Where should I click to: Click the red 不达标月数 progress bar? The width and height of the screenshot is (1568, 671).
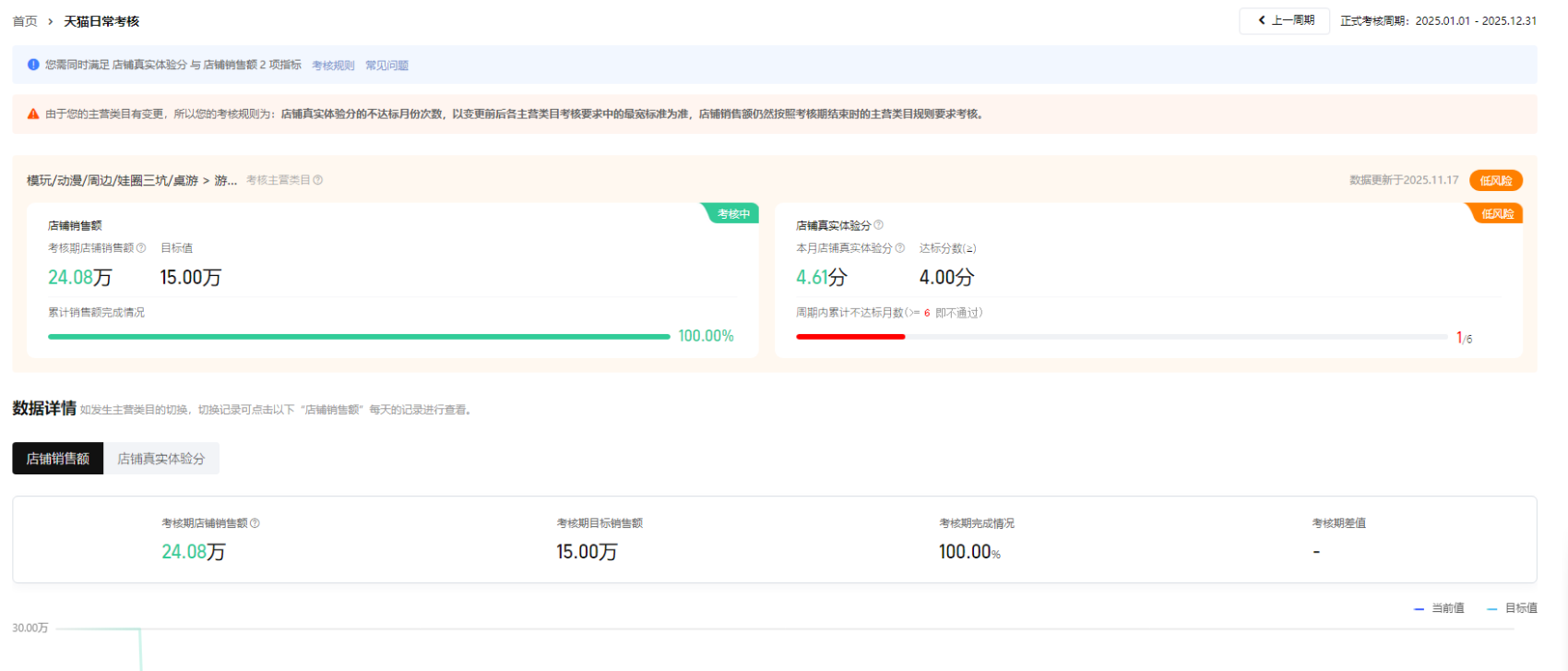(x=849, y=337)
